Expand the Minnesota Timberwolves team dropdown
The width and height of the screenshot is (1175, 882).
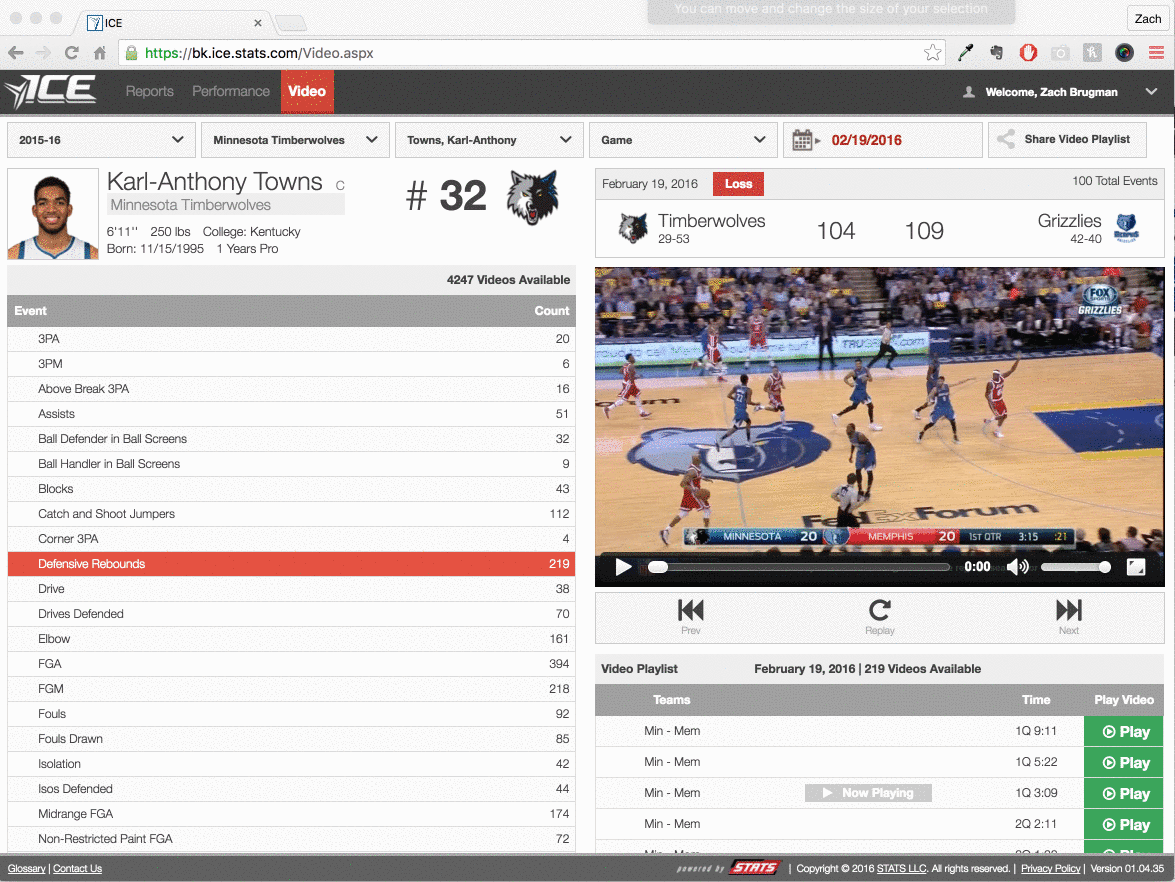pyautogui.click(x=294, y=140)
